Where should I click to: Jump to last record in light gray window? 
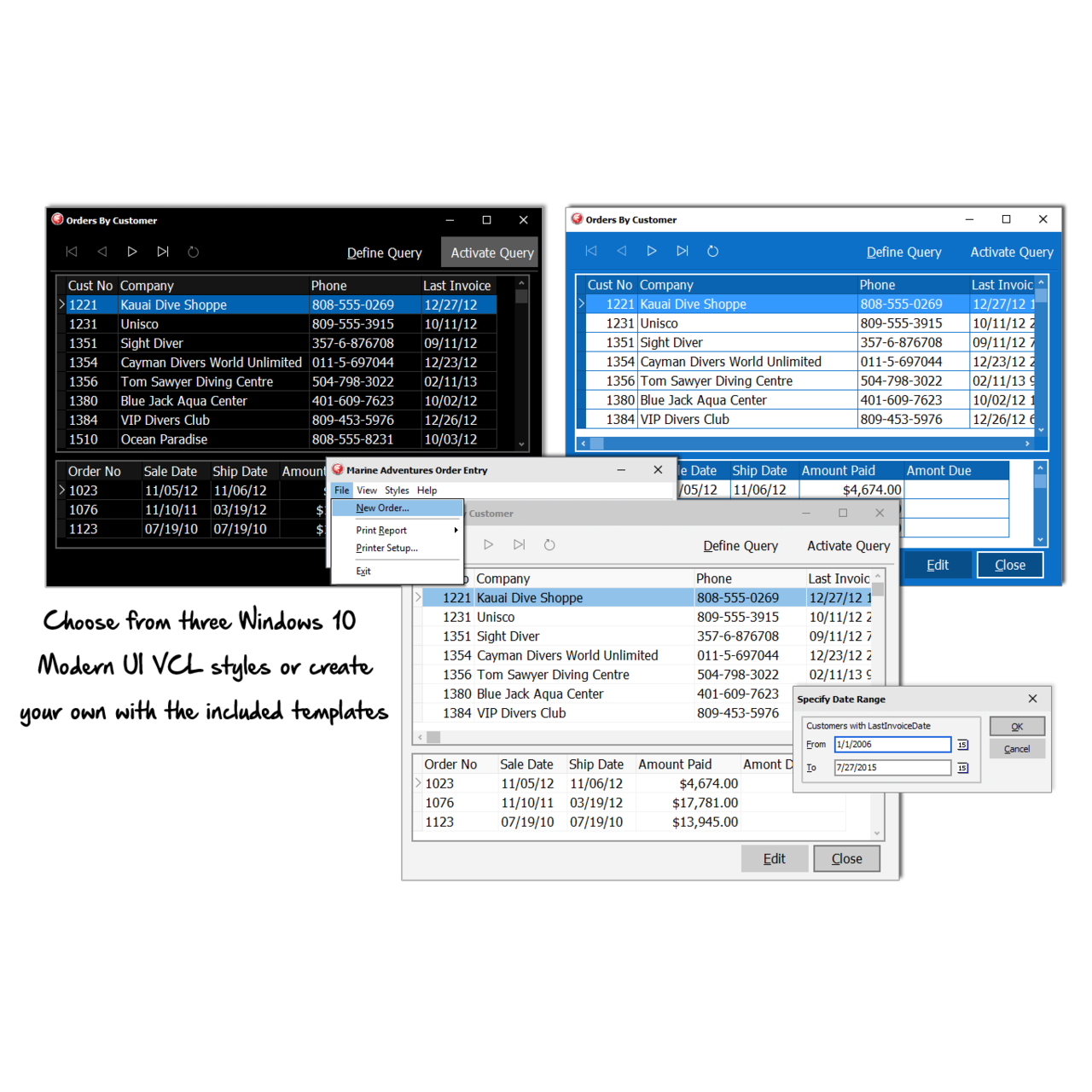(519, 544)
